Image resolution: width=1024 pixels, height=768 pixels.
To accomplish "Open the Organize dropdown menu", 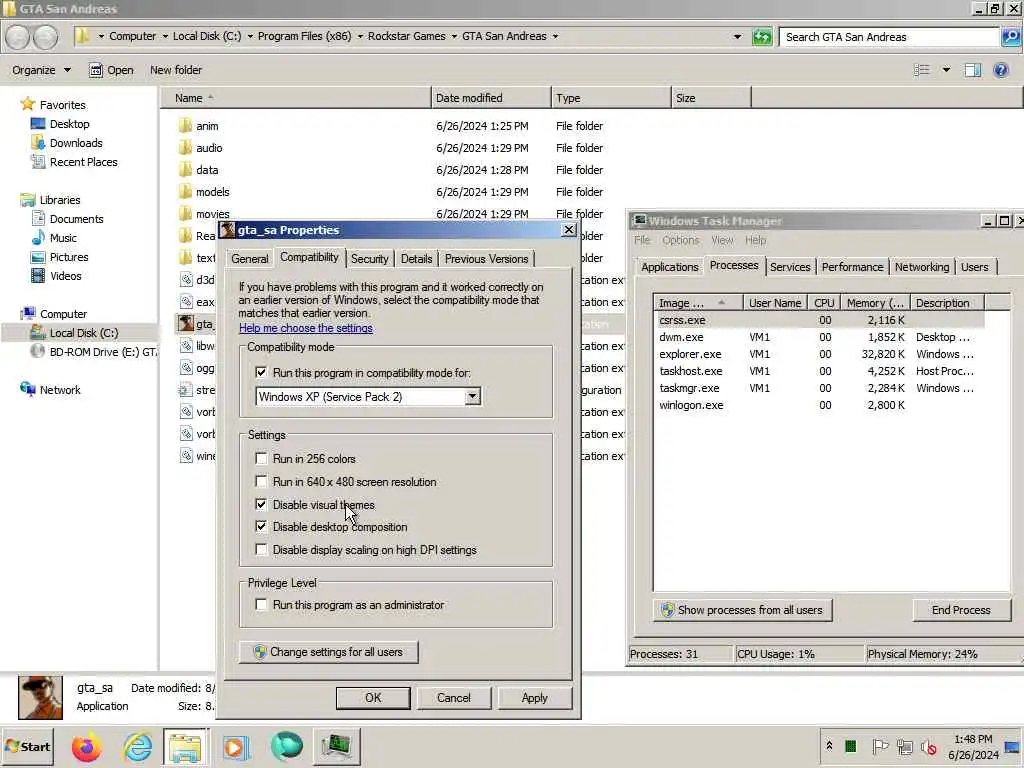I will click(41, 70).
